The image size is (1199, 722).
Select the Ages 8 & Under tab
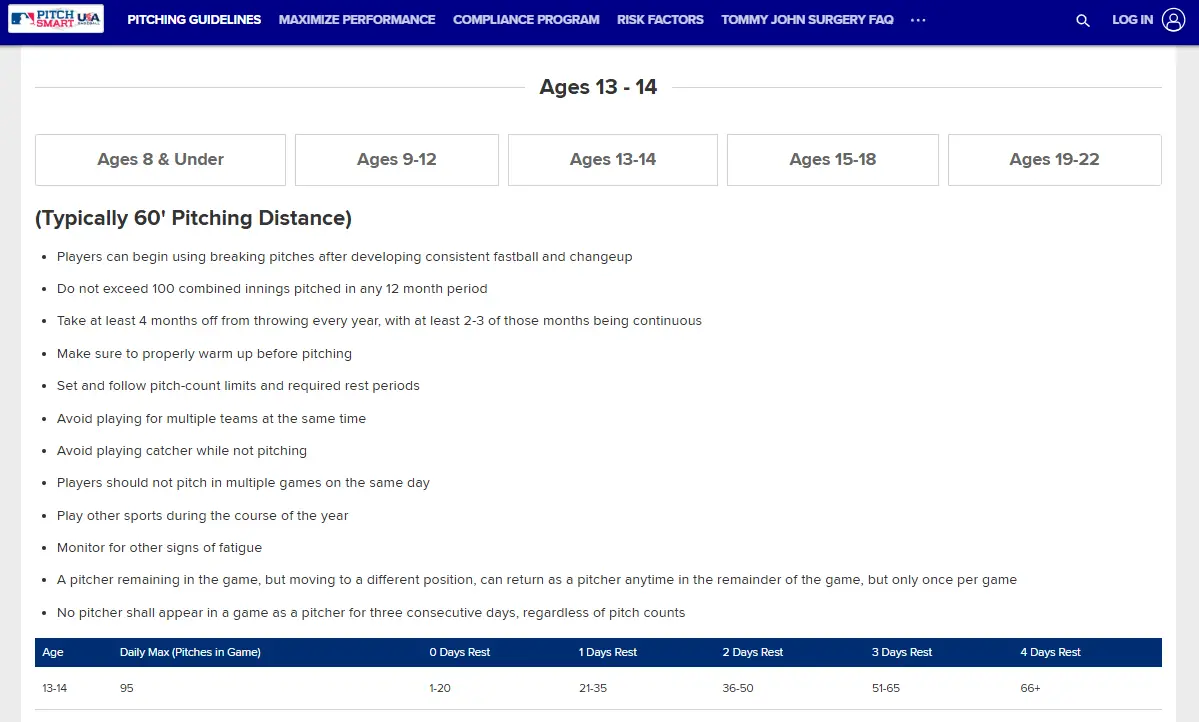pos(161,160)
